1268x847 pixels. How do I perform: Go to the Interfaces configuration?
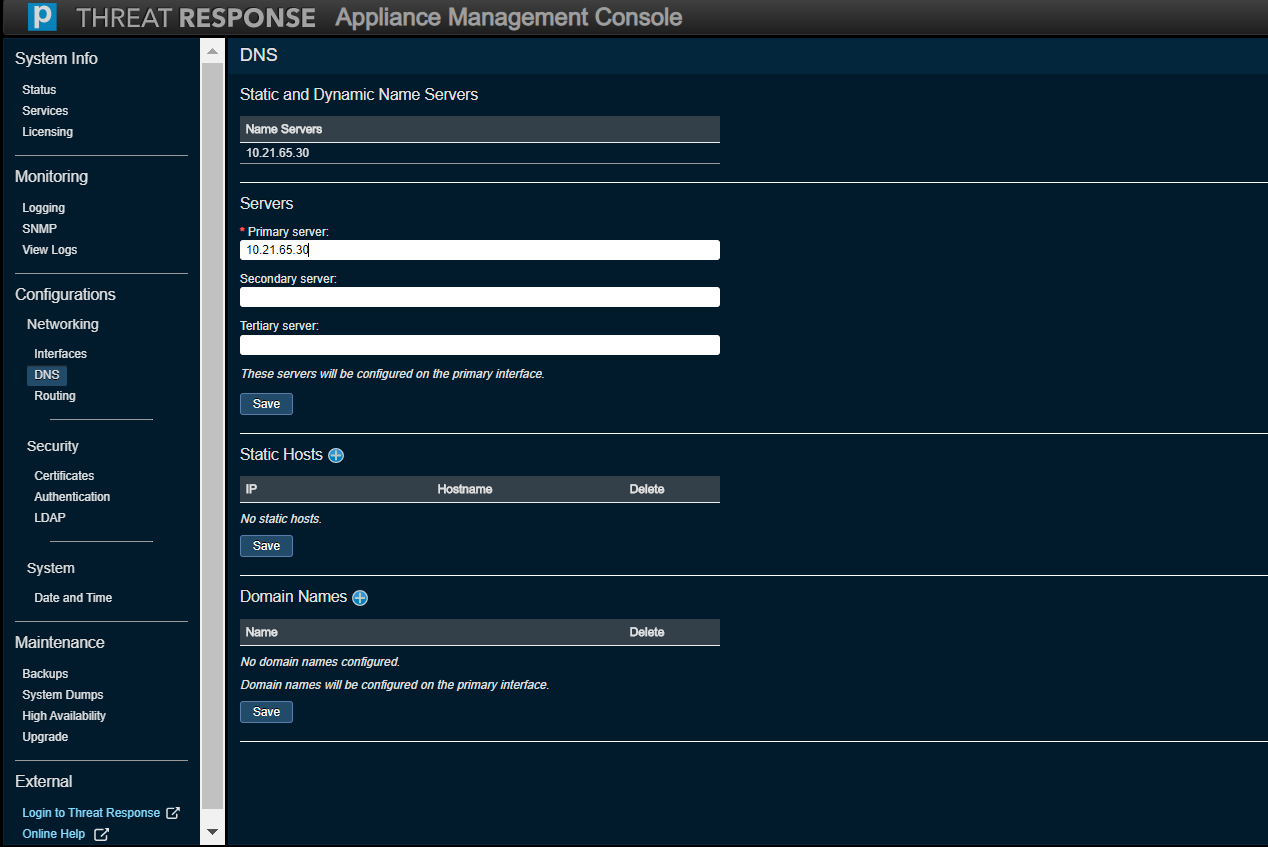[x=60, y=354]
